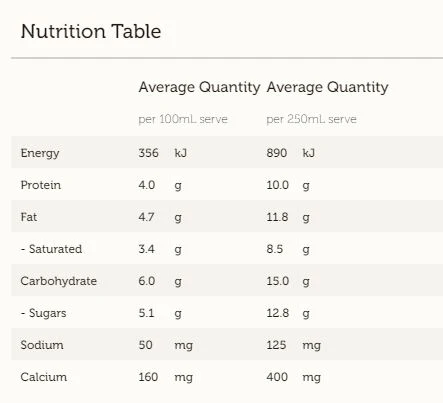Click the per 250mL serve subheading
Image resolution: width=443 pixels, height=403 pixels.
tap(311, 119)
